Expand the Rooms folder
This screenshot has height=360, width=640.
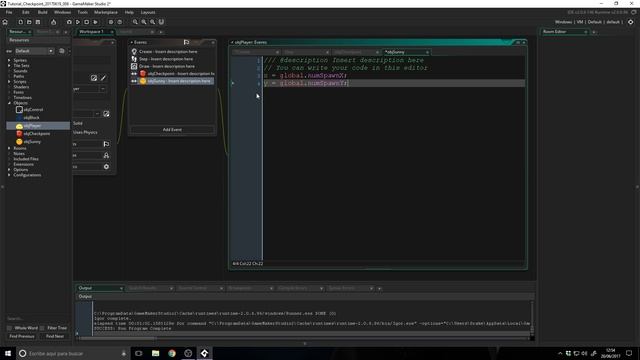pyautogui.click(x=9, y=148)
